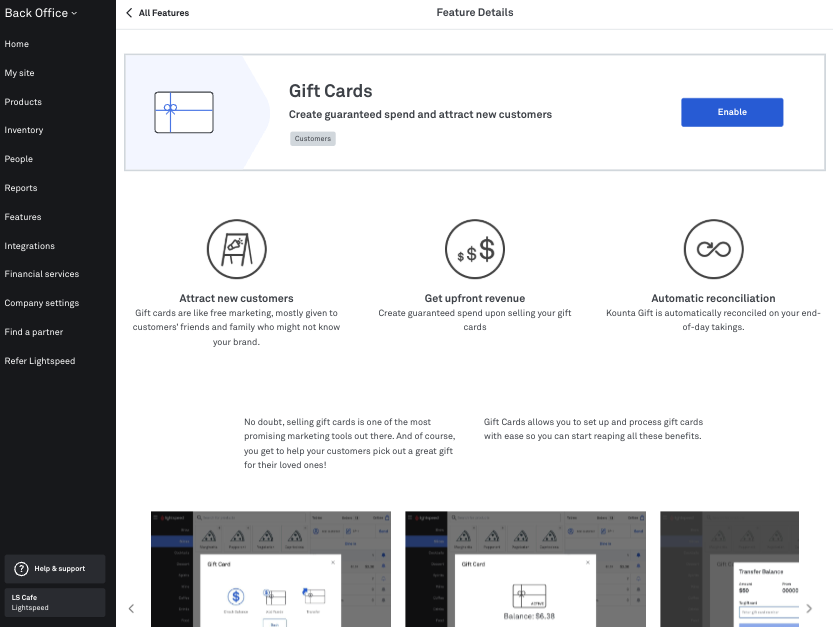The image size is (833, 627).
Task: Click the Automatic reconciliation heading
Action: (x=713, y=299)
